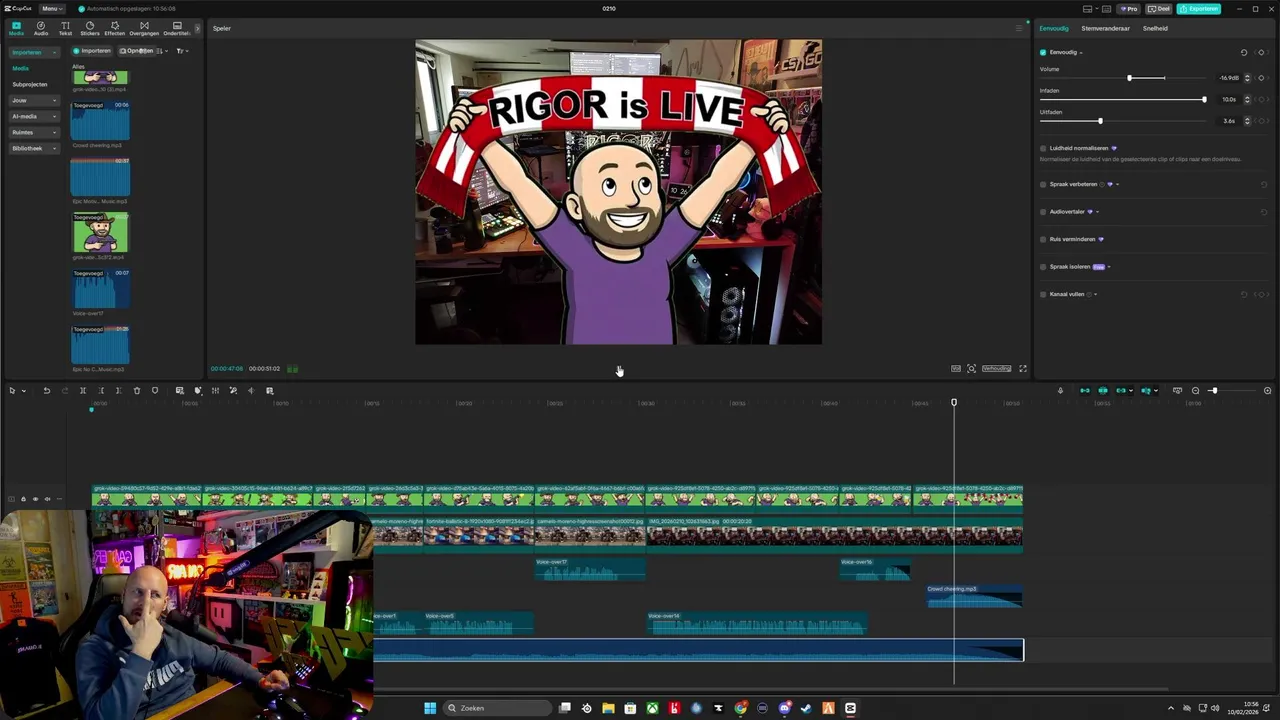1280x720 pixels.
Task: Click the zoom-in timeline magnifier icon
Action: click(1268, 390)
